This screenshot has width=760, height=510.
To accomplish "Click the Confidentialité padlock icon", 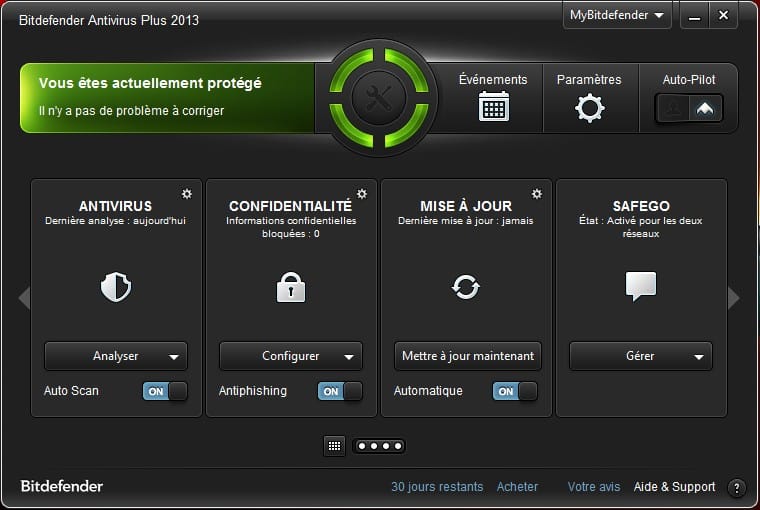I will point(291,287).
